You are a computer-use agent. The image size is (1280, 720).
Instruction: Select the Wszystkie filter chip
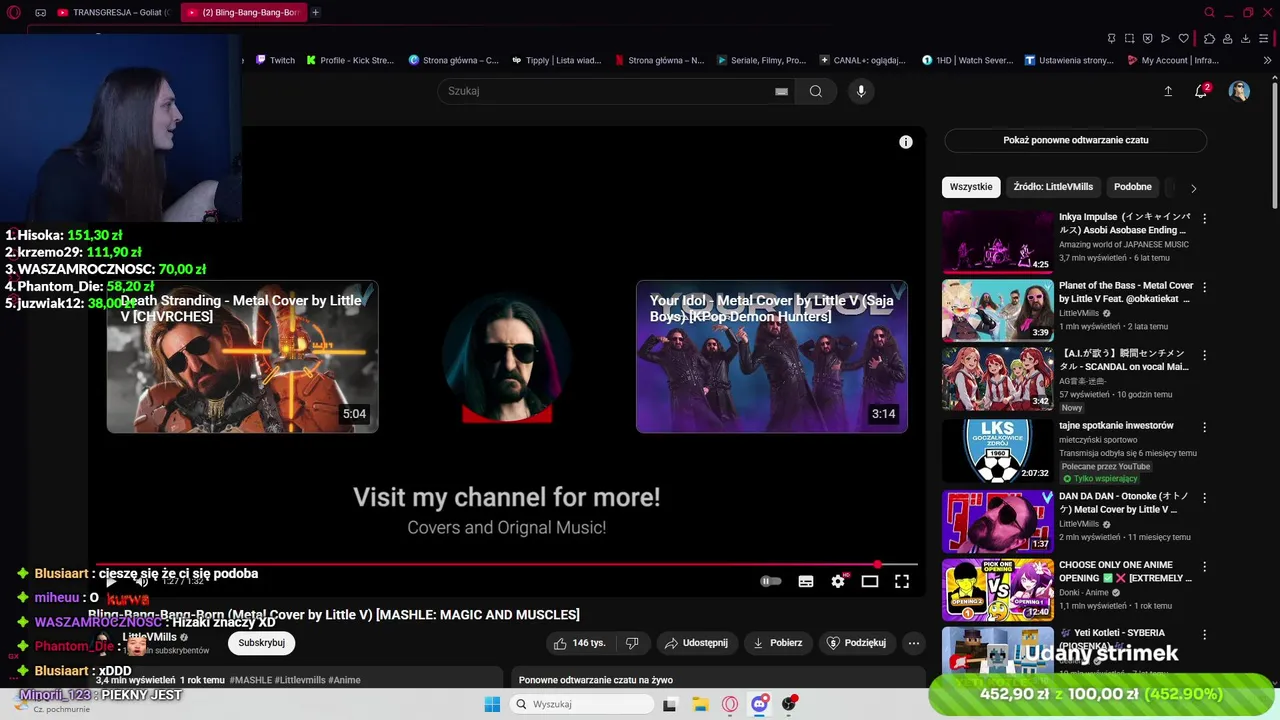[971, 187]
